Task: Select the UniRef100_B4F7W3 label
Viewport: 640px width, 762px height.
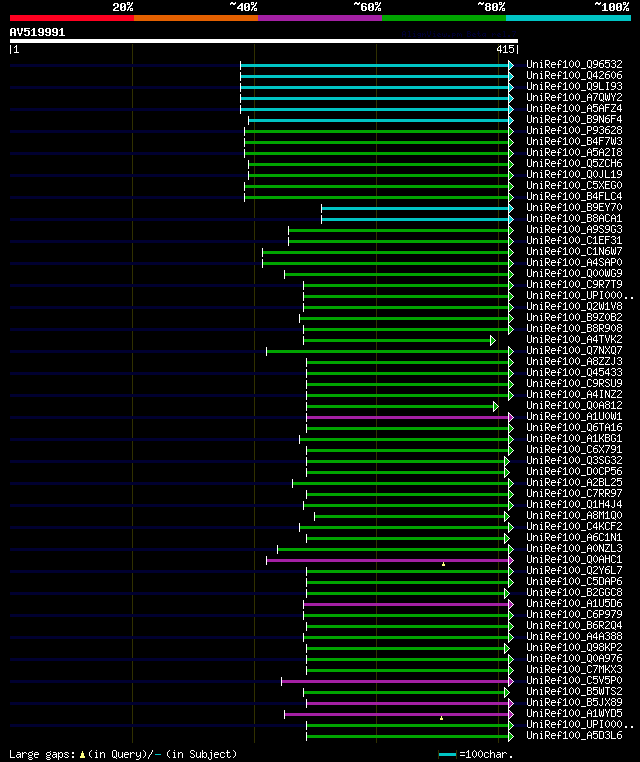Action: pyautogui.click(x=574, y=141)
